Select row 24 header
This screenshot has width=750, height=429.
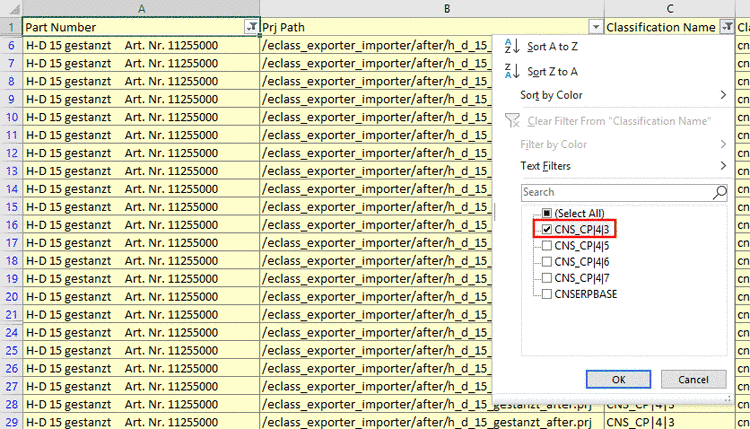tap(11, 333)
